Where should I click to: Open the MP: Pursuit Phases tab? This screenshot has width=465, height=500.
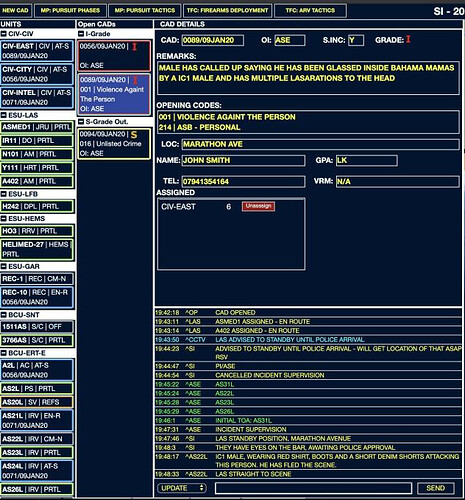coord(70,10)
